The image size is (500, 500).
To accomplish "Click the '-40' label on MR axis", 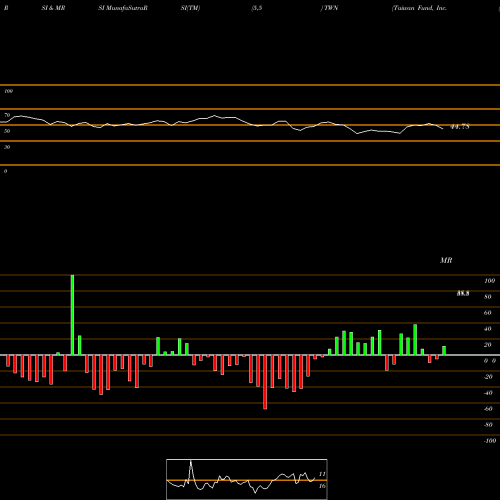I will pos(488,393).
